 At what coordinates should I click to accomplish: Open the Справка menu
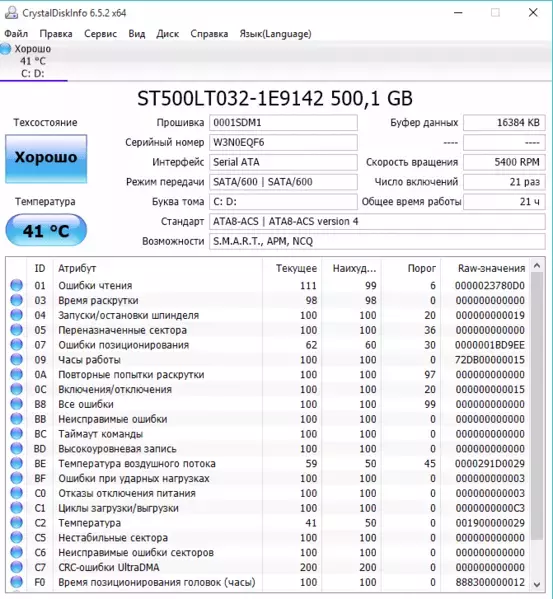(209, 34)
